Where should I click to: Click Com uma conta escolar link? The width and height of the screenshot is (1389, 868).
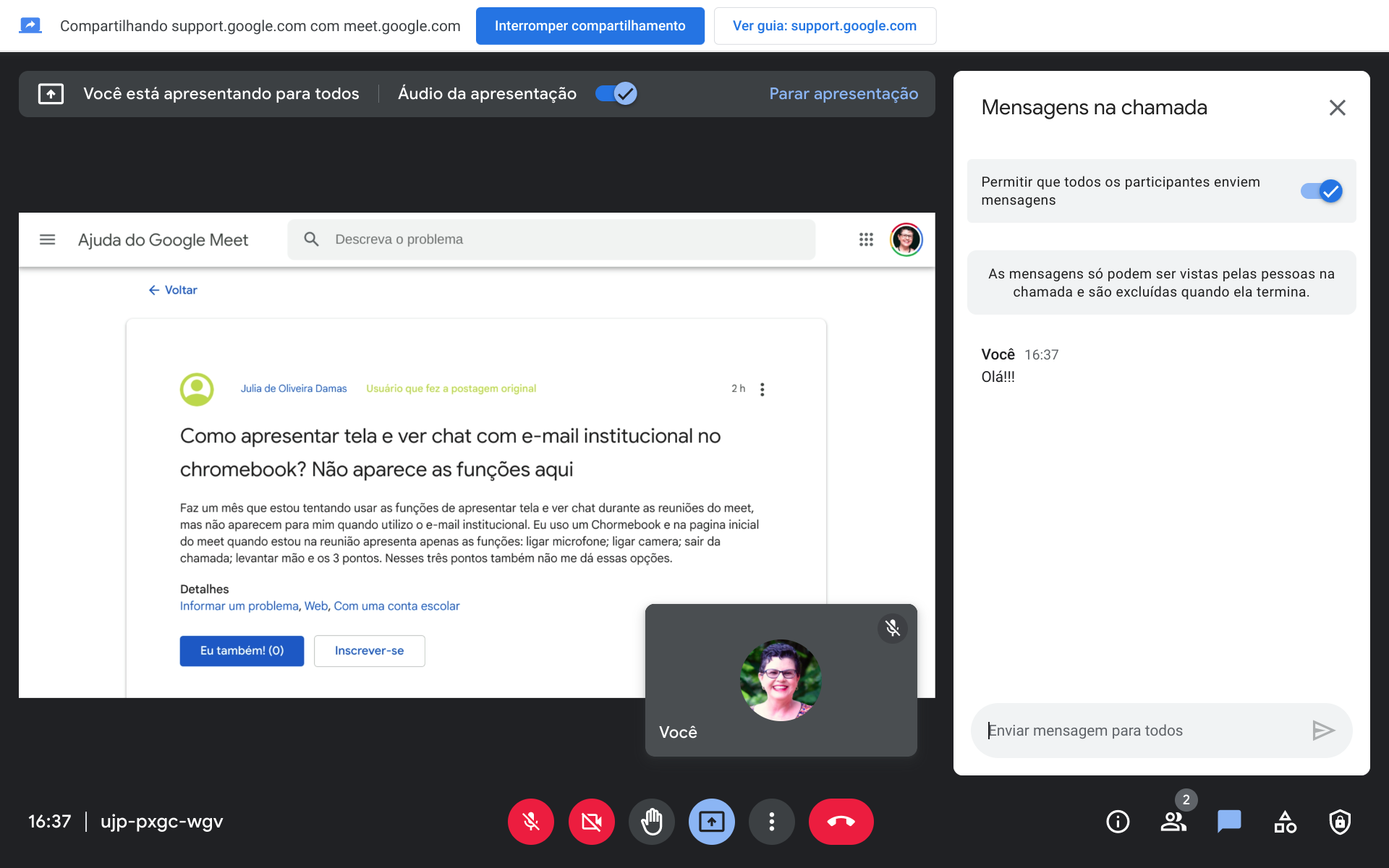click(x=396, y=606)
